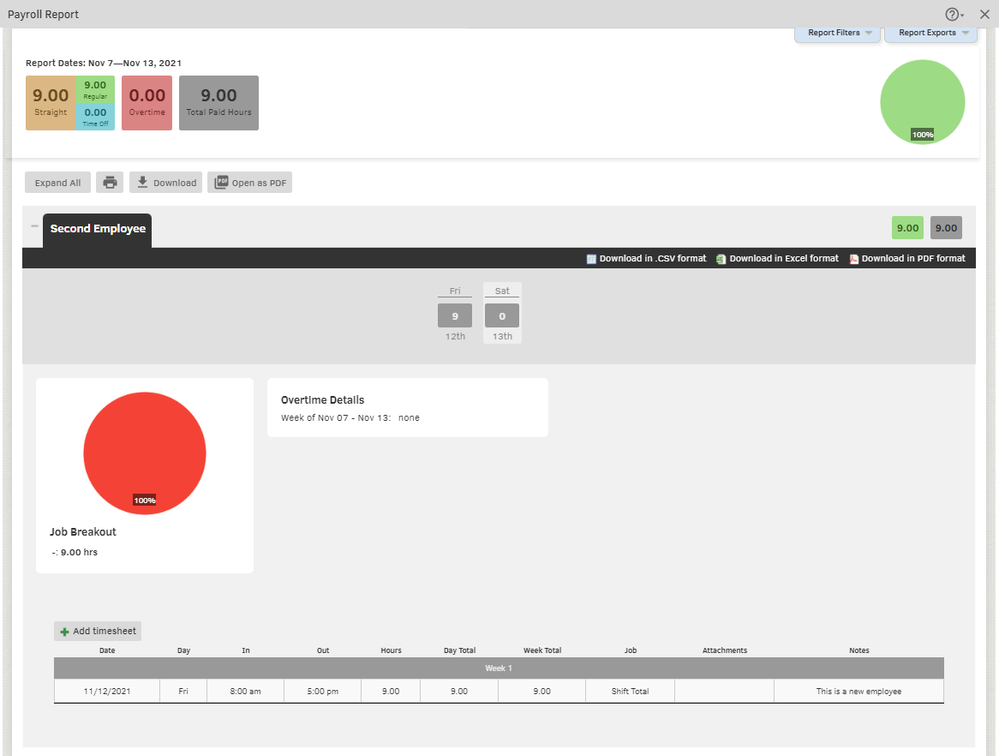Click the Hours column header

391,650
